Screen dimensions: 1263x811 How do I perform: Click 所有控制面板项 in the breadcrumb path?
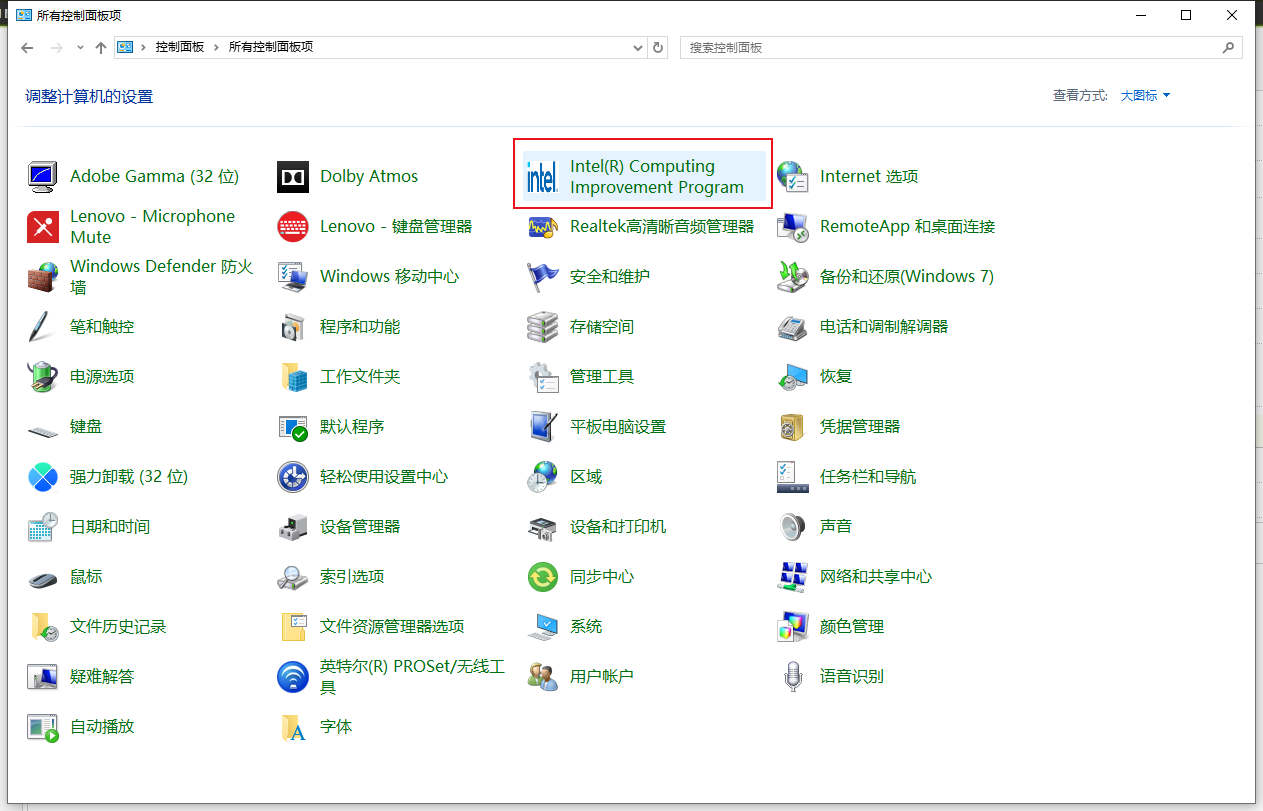270,47
